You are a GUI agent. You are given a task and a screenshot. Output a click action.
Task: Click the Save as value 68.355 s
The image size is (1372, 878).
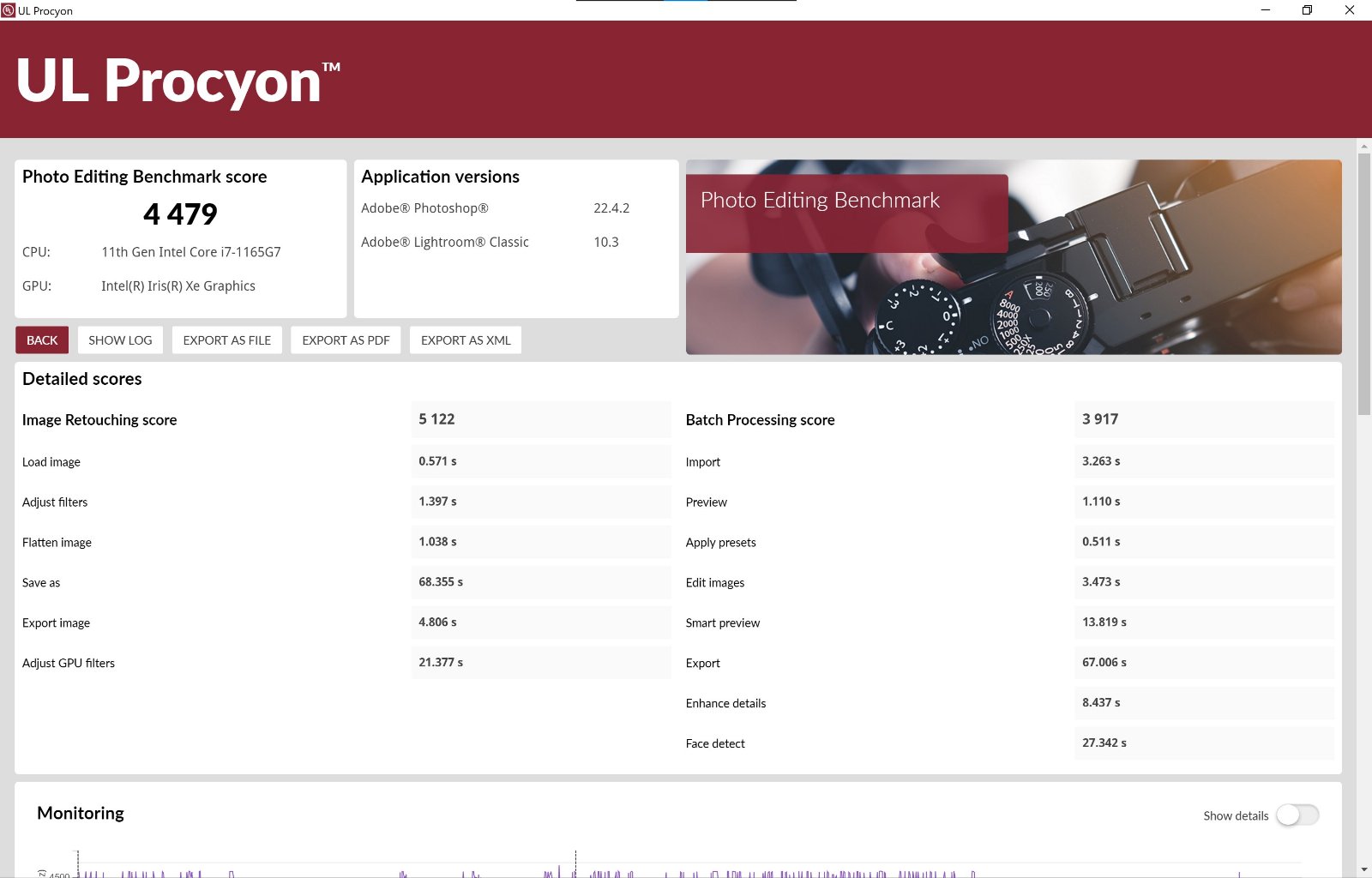pos(441,582)
